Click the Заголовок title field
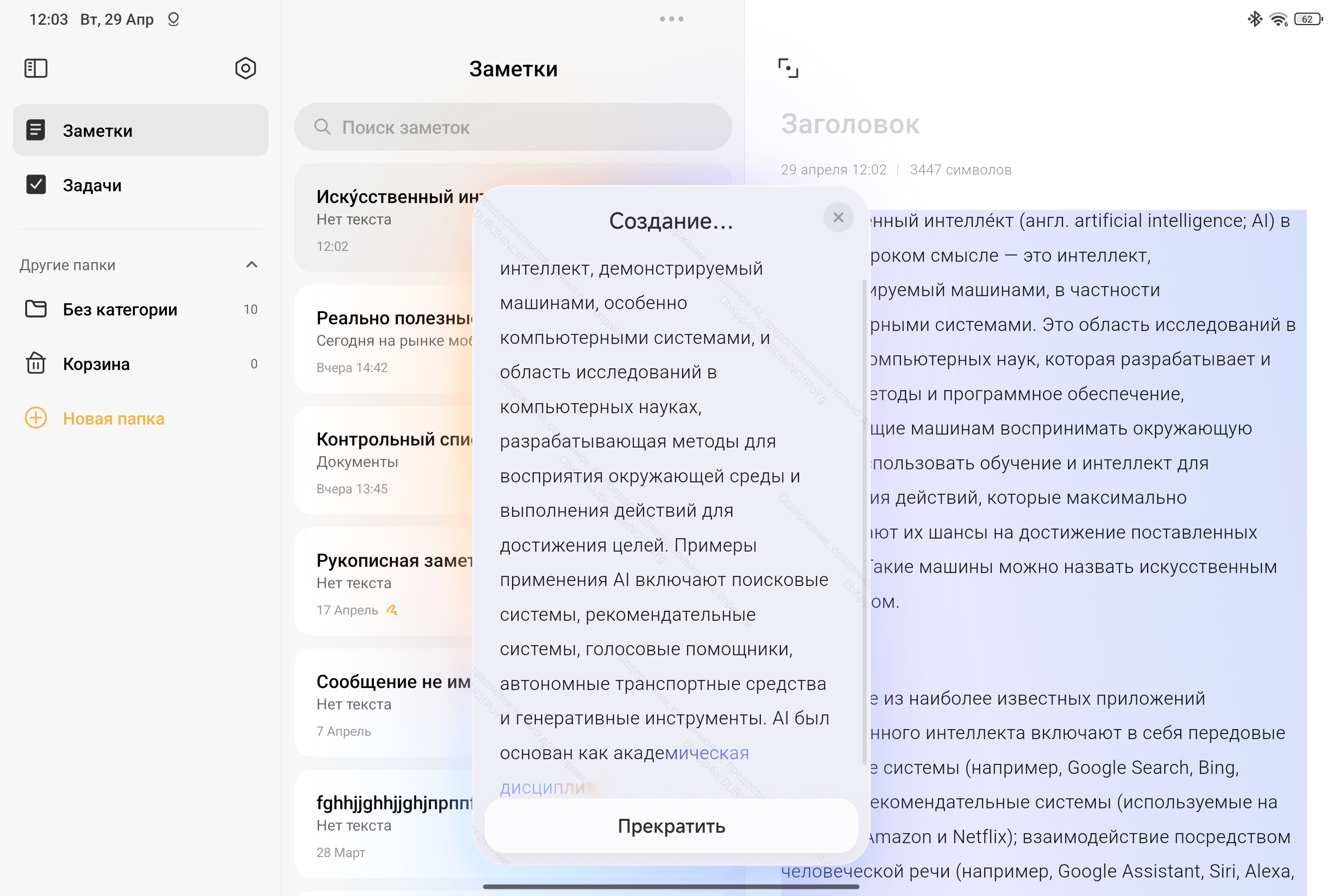 coord(851,124)
